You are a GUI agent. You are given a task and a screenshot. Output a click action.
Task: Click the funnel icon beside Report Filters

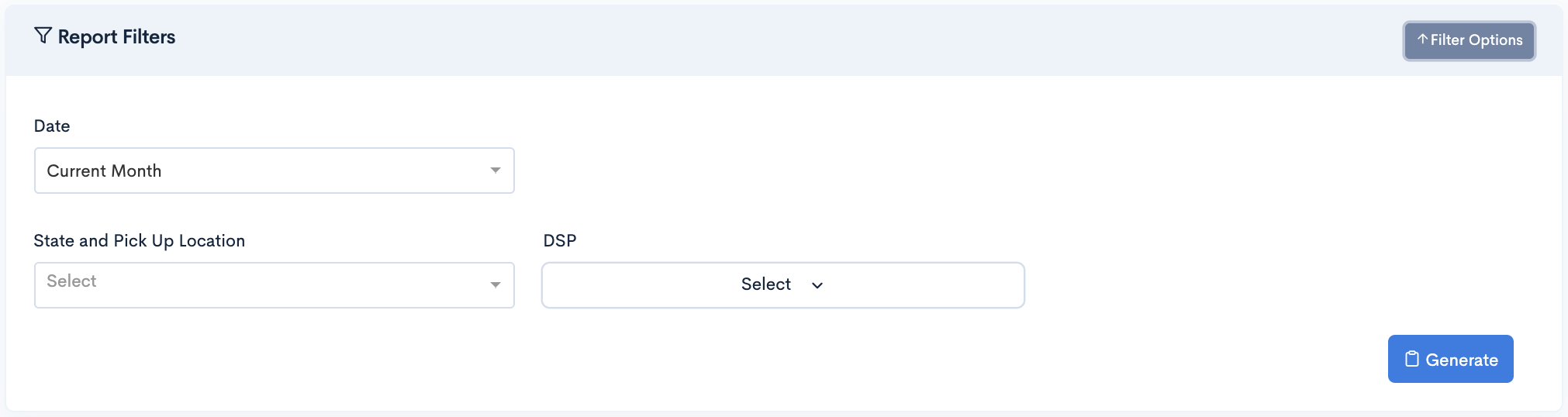(43, 36)
